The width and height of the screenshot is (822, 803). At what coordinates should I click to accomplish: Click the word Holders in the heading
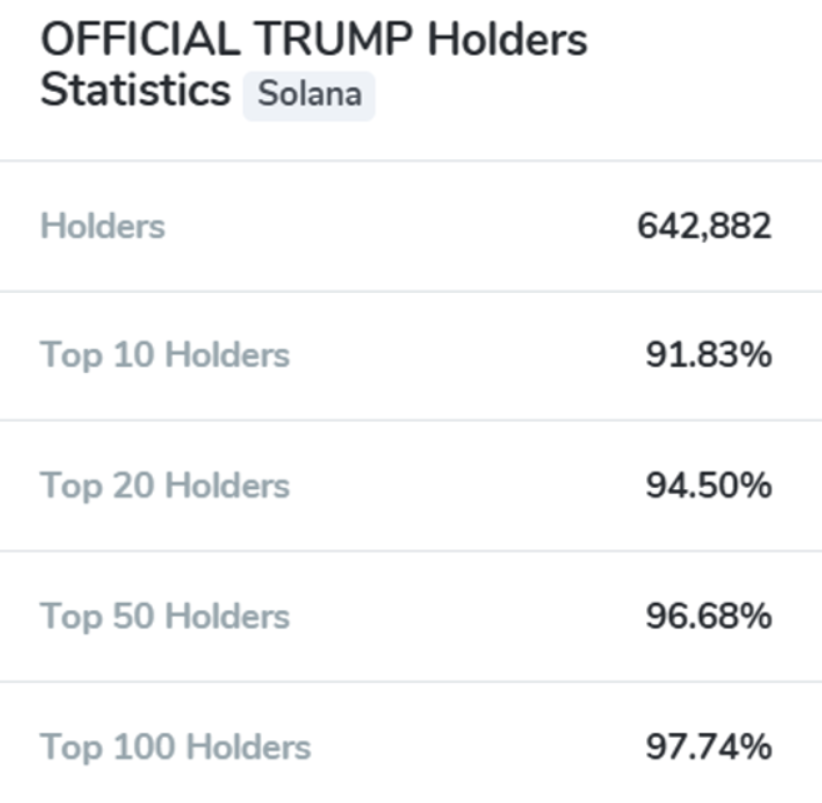click(507, 40)
